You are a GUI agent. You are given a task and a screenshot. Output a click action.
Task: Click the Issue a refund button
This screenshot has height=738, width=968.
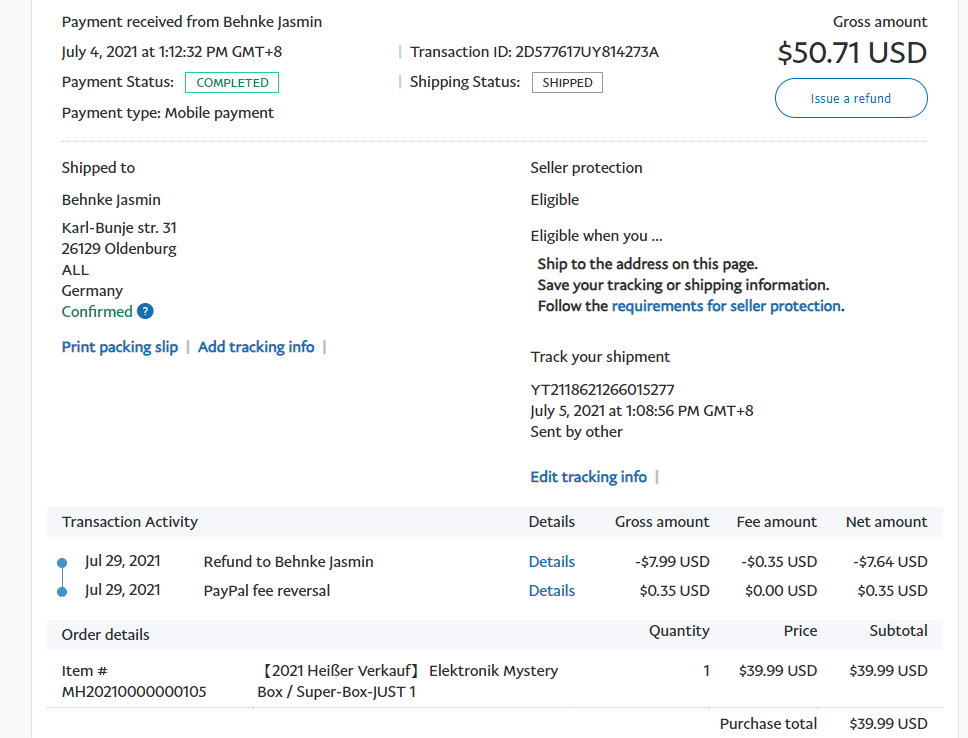(851, 98)
